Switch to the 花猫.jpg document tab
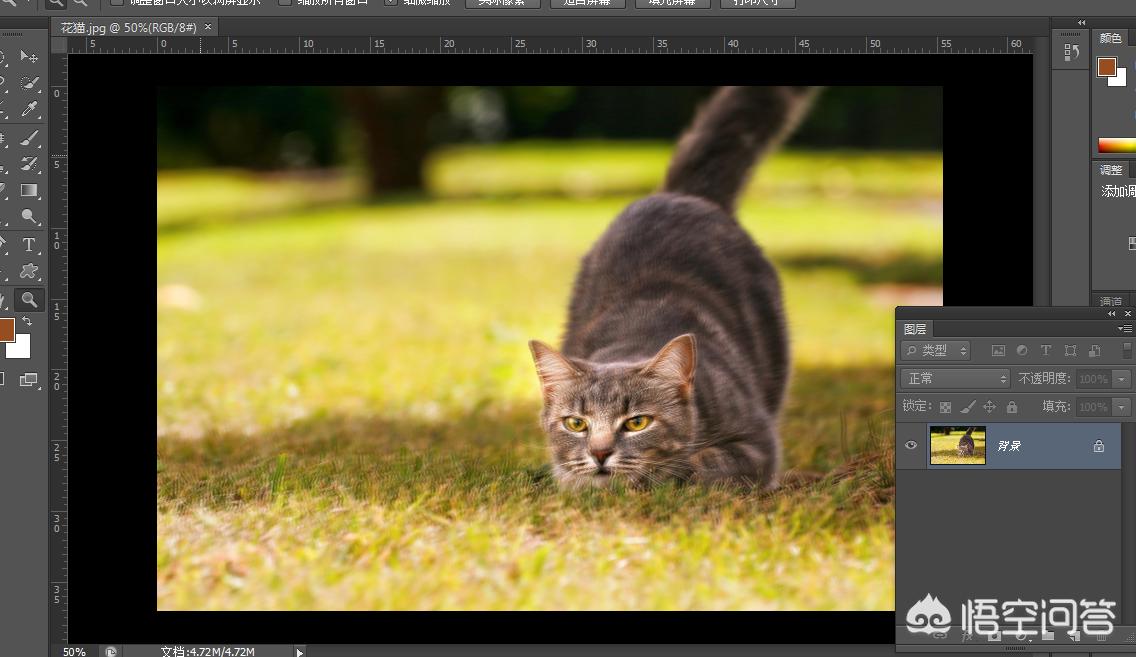Viewport: 1136px width, 657px height. pos(129,27)
